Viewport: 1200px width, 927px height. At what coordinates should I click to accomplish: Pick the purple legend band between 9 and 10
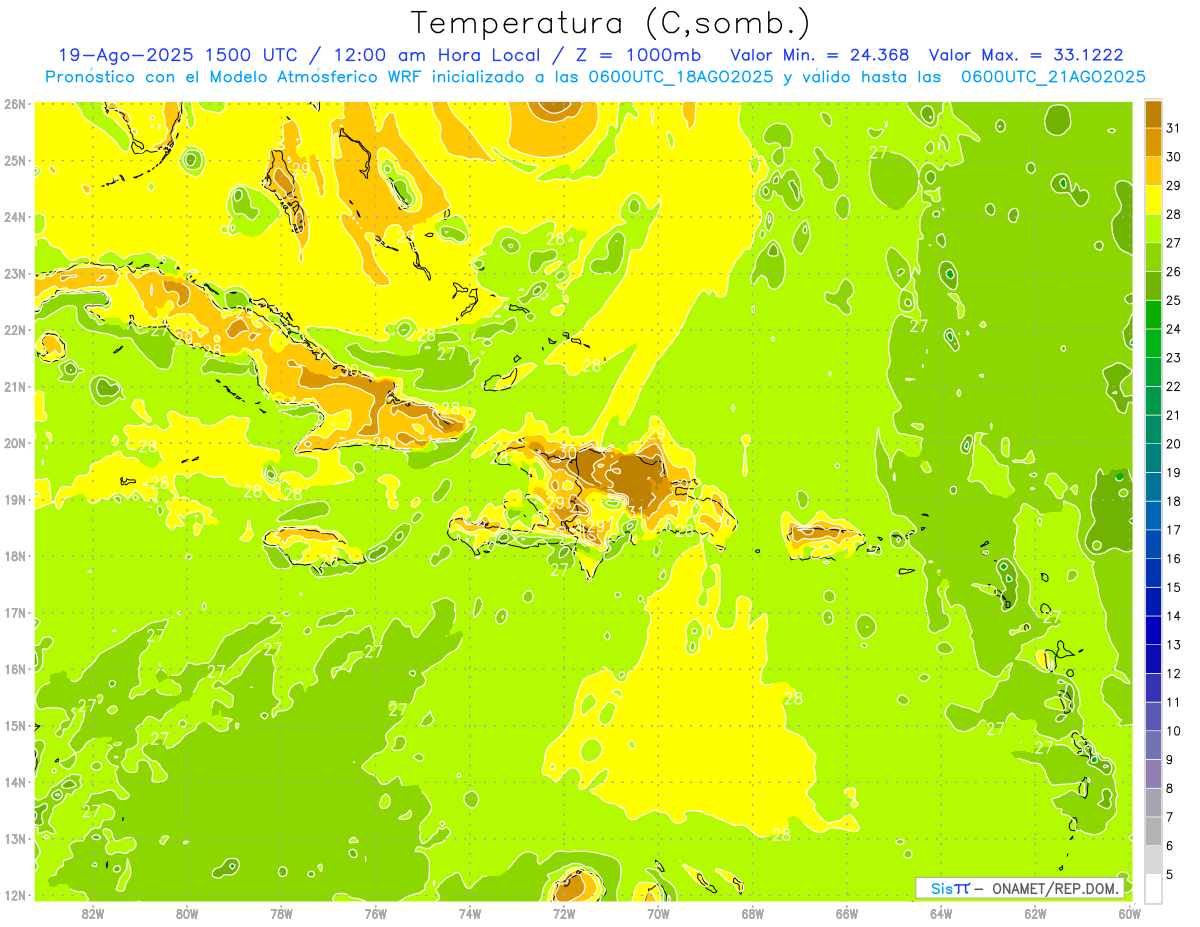[x=1153, y=745]
